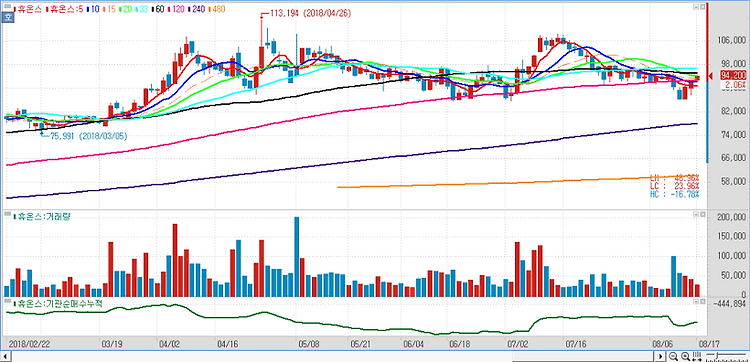
Task: Click the 04/16 date axis label
Action: coord(228,344)
